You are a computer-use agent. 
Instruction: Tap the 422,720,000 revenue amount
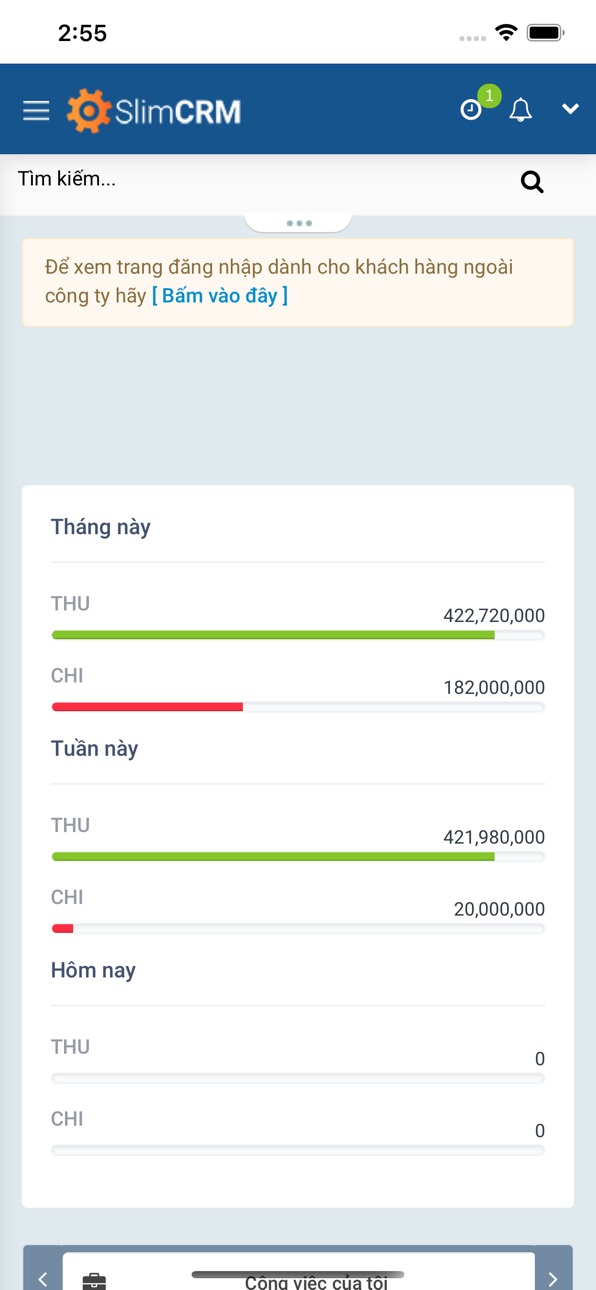(494, 616)
